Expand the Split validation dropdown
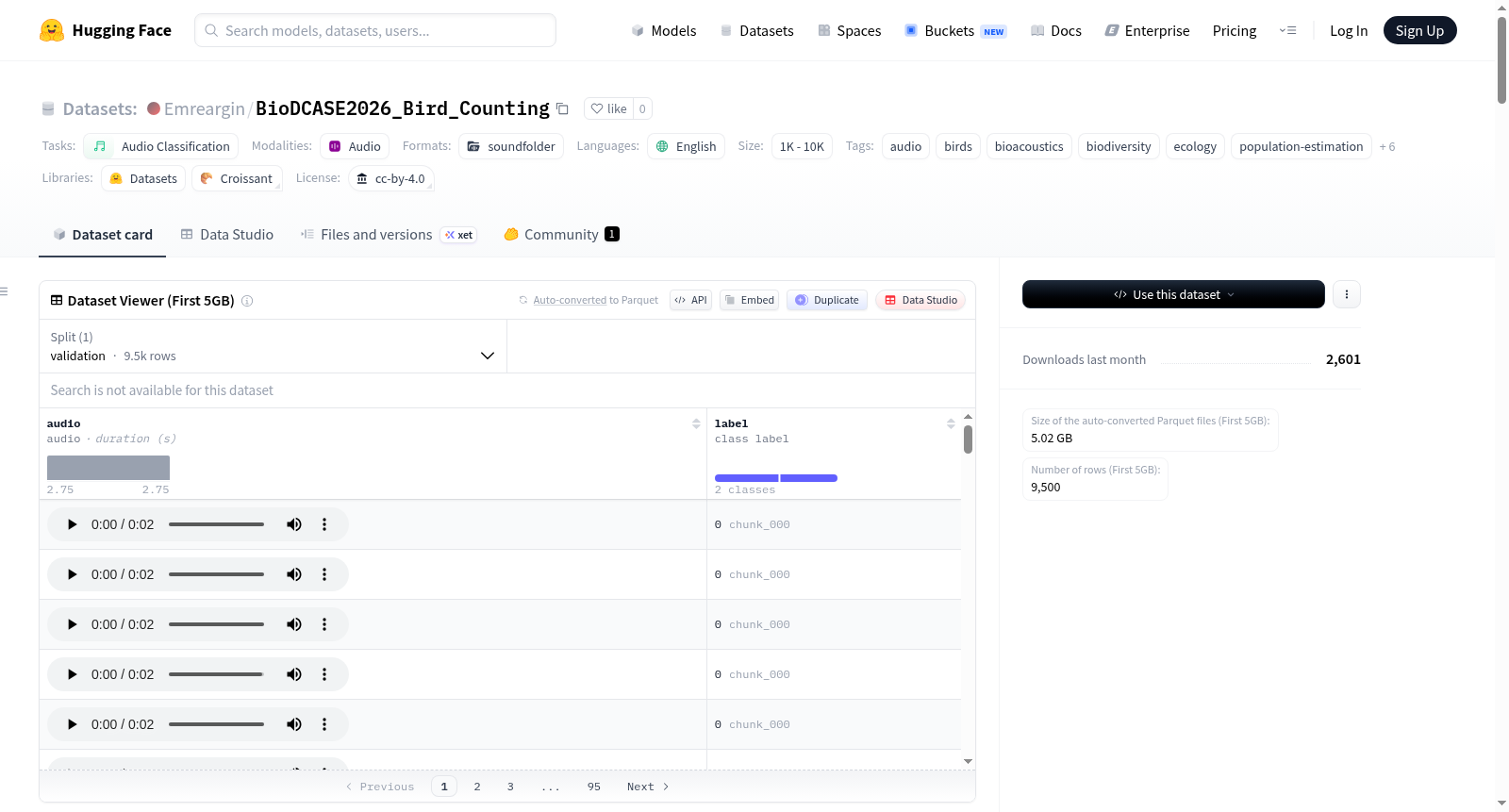The width and height of the screenshot is (1509, 812). tap(273, 346)
